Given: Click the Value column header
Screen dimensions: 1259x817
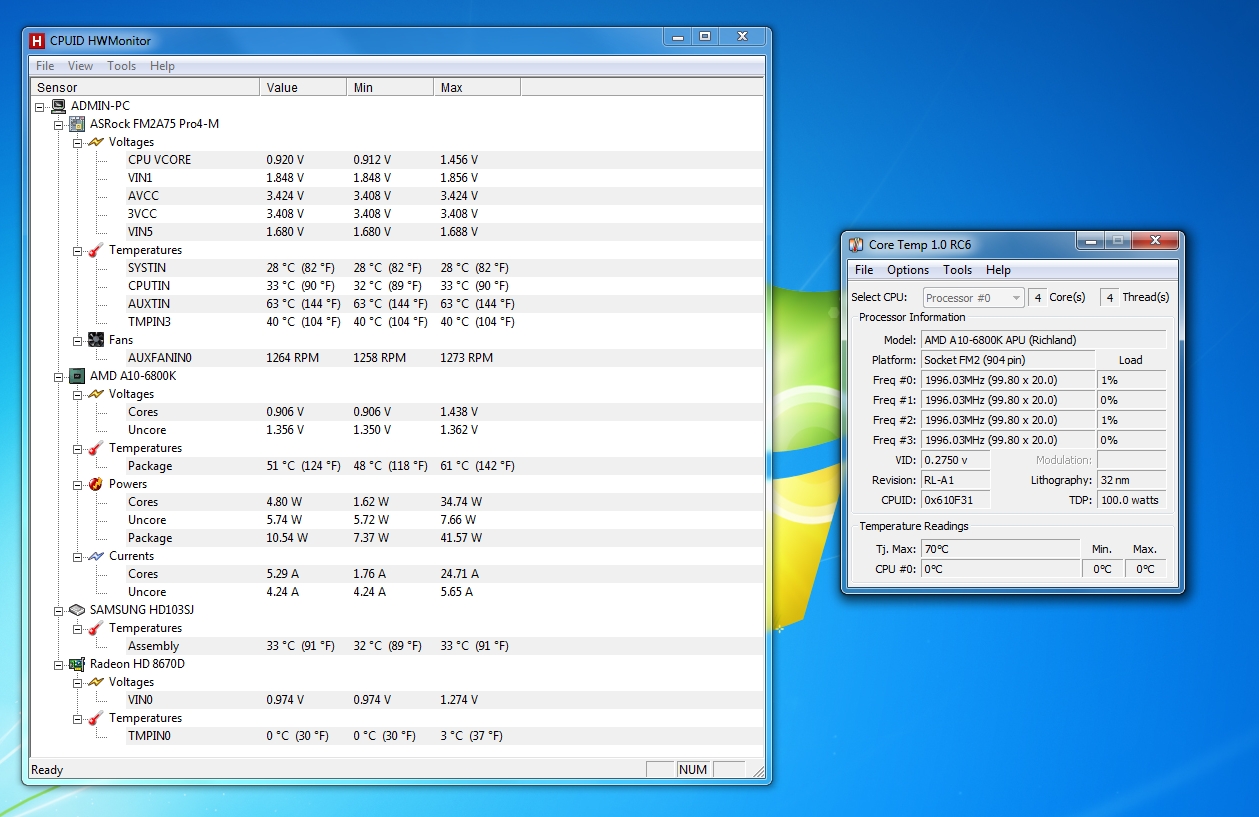Looking at the screenshot, I should (303, 88).
